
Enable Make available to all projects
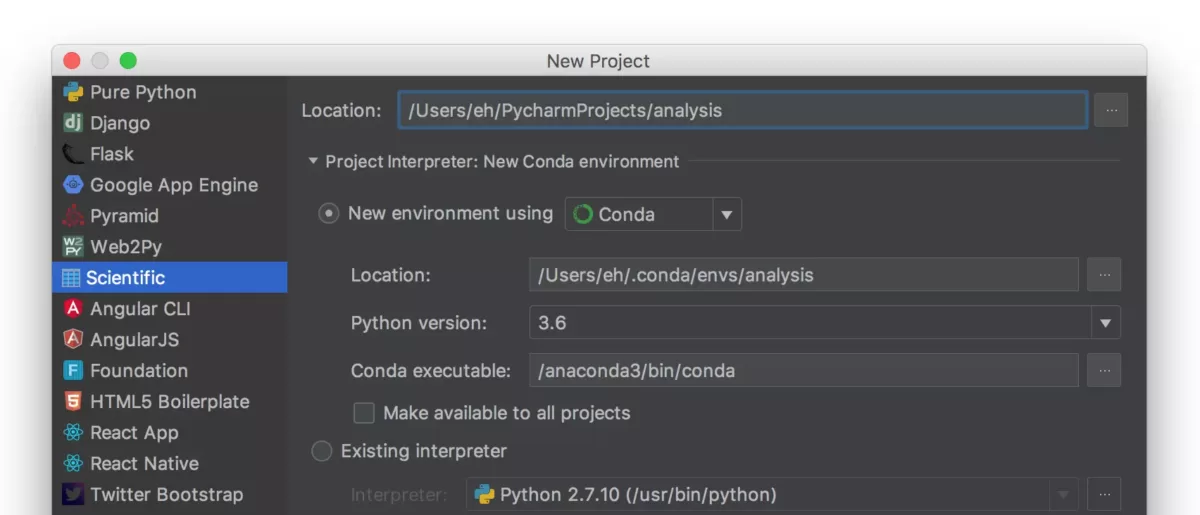[x=364, y=413]
